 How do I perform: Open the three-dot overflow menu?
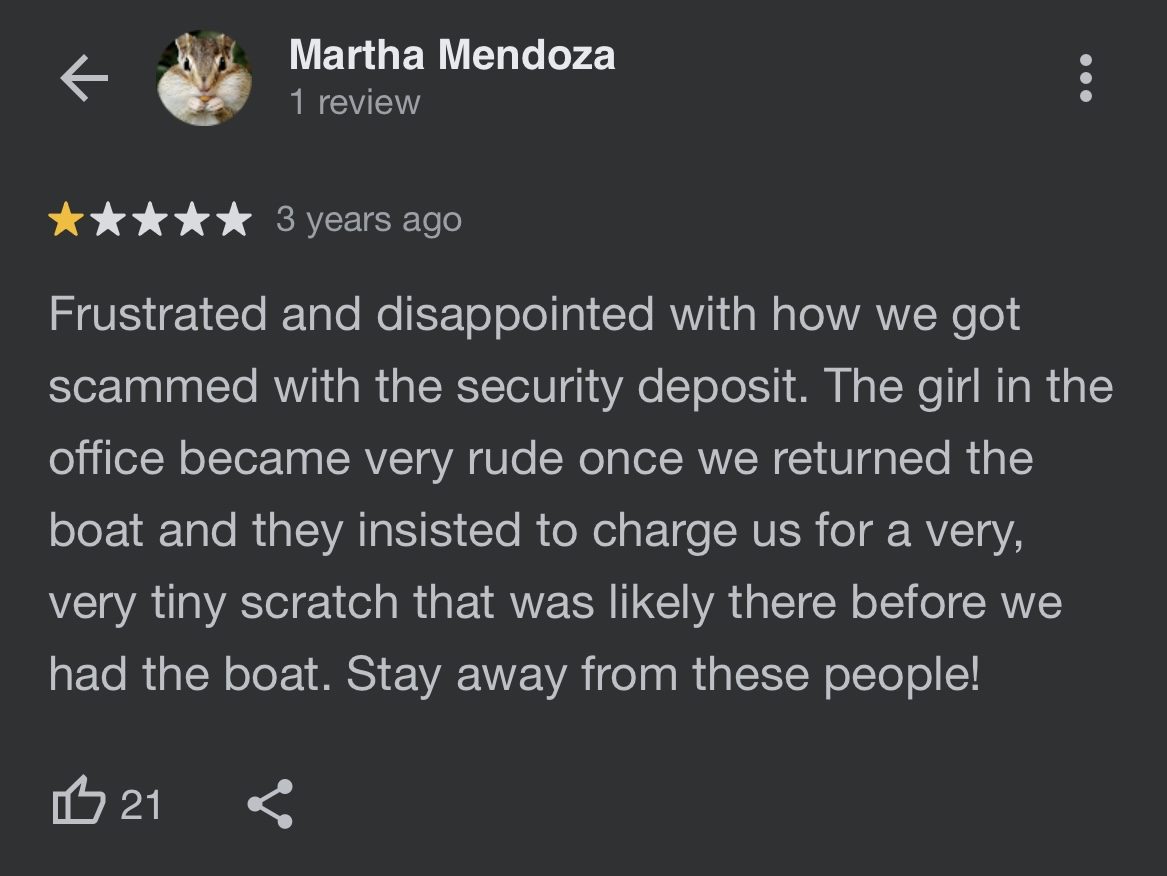click(x=1085, y=78)
